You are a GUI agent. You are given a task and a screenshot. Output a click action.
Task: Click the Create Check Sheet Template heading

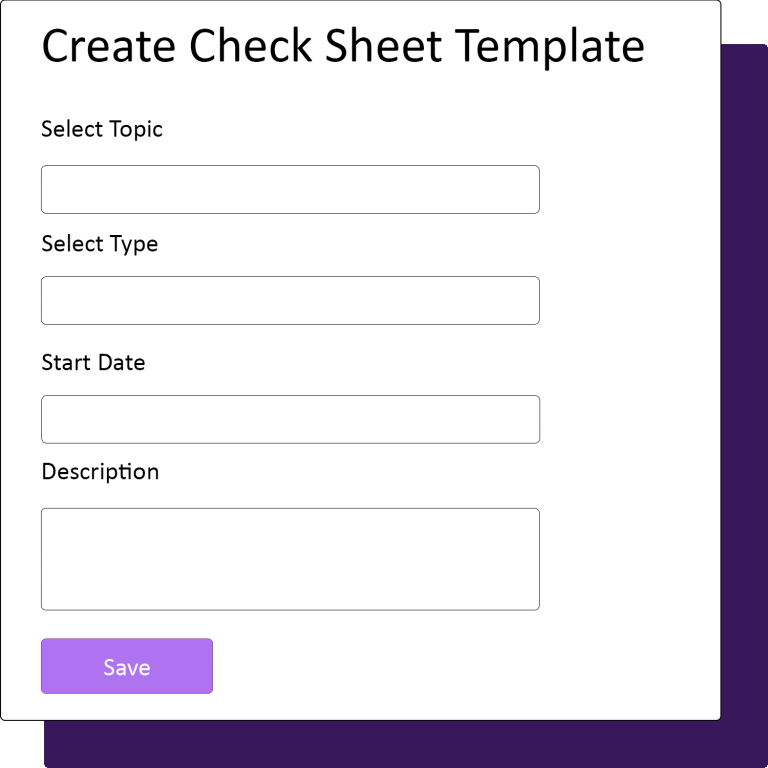pyautogui.click(x=343, y=47)
